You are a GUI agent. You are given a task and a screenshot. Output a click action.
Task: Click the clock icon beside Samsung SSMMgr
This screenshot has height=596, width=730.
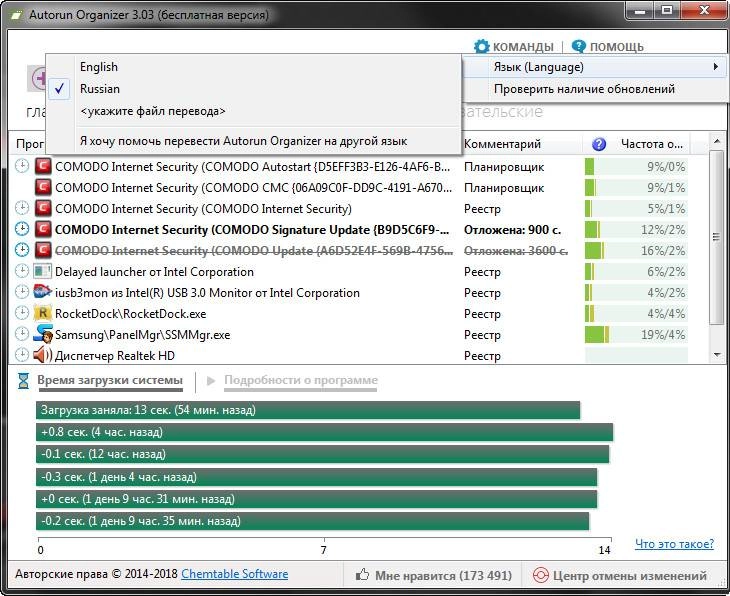tap(22, 334)
